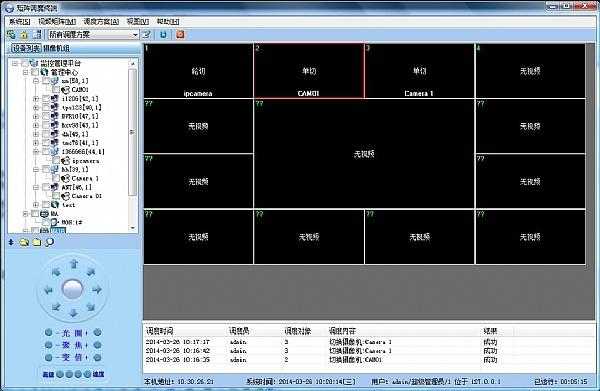Click the yellow home icon in toolbar
Screen dimensions: 600x391
click(x=24, y=35)
